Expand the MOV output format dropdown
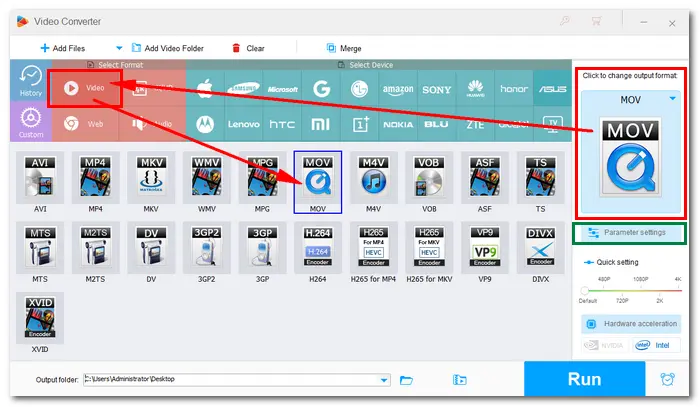 672,99
